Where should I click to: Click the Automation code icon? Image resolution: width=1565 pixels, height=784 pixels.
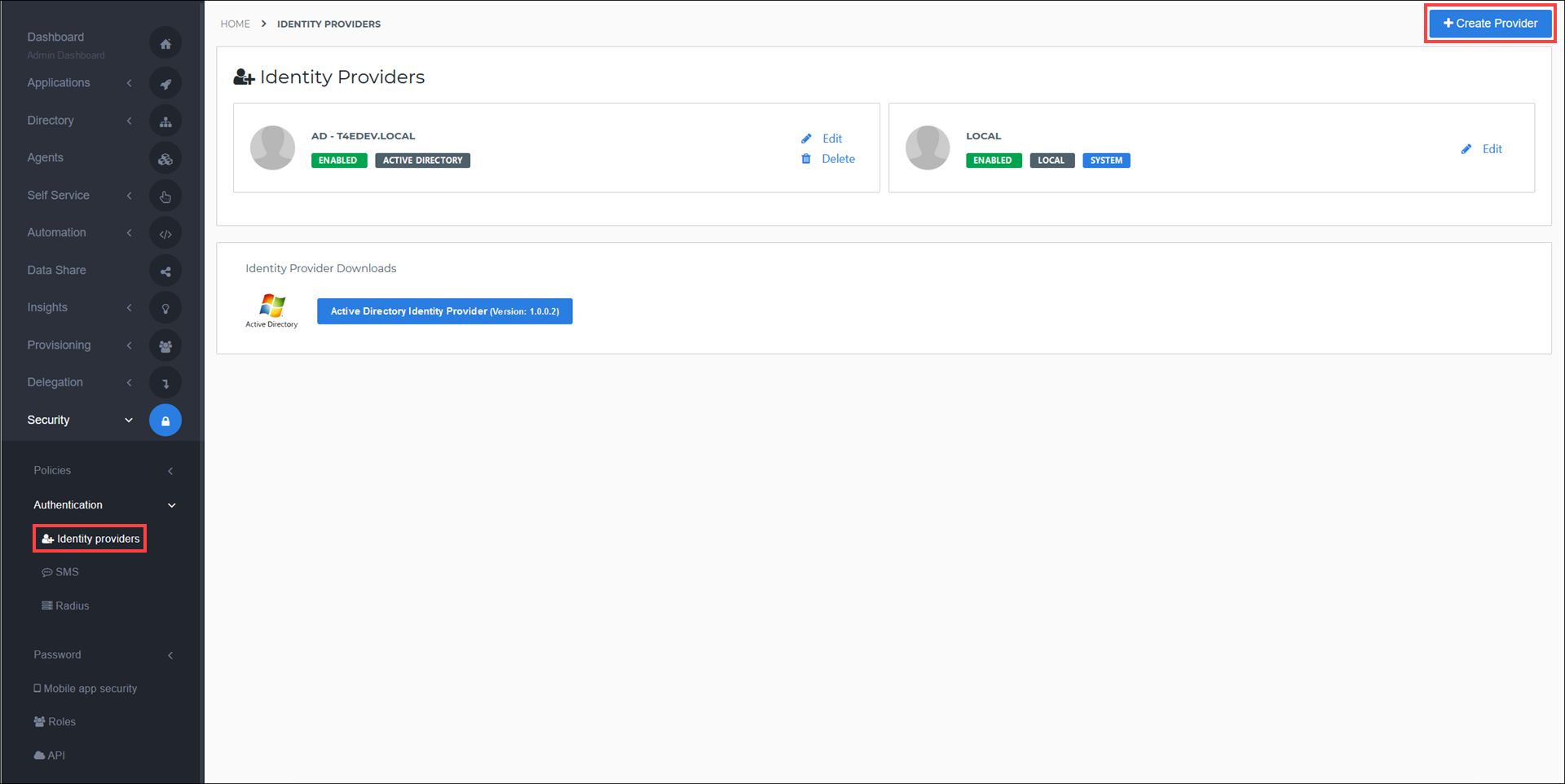click(x=165, y=234)
